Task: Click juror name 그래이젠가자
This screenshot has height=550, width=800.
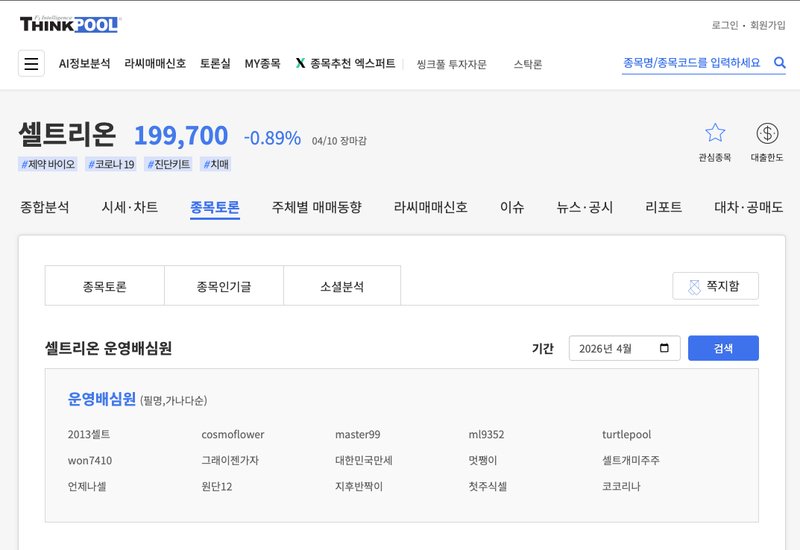Action: [230, 460]
